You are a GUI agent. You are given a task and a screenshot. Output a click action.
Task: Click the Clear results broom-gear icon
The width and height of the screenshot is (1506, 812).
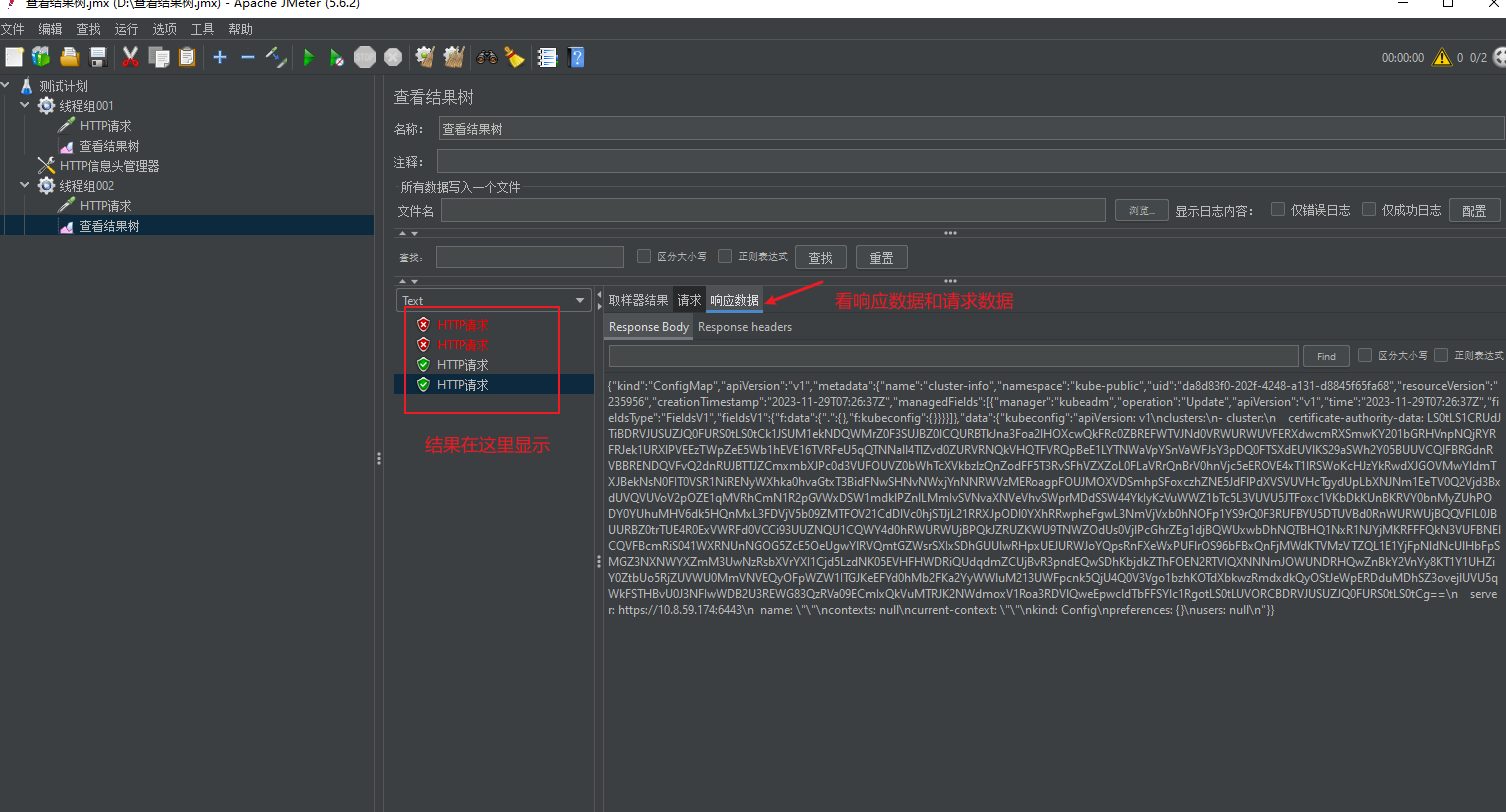(426, 57)
